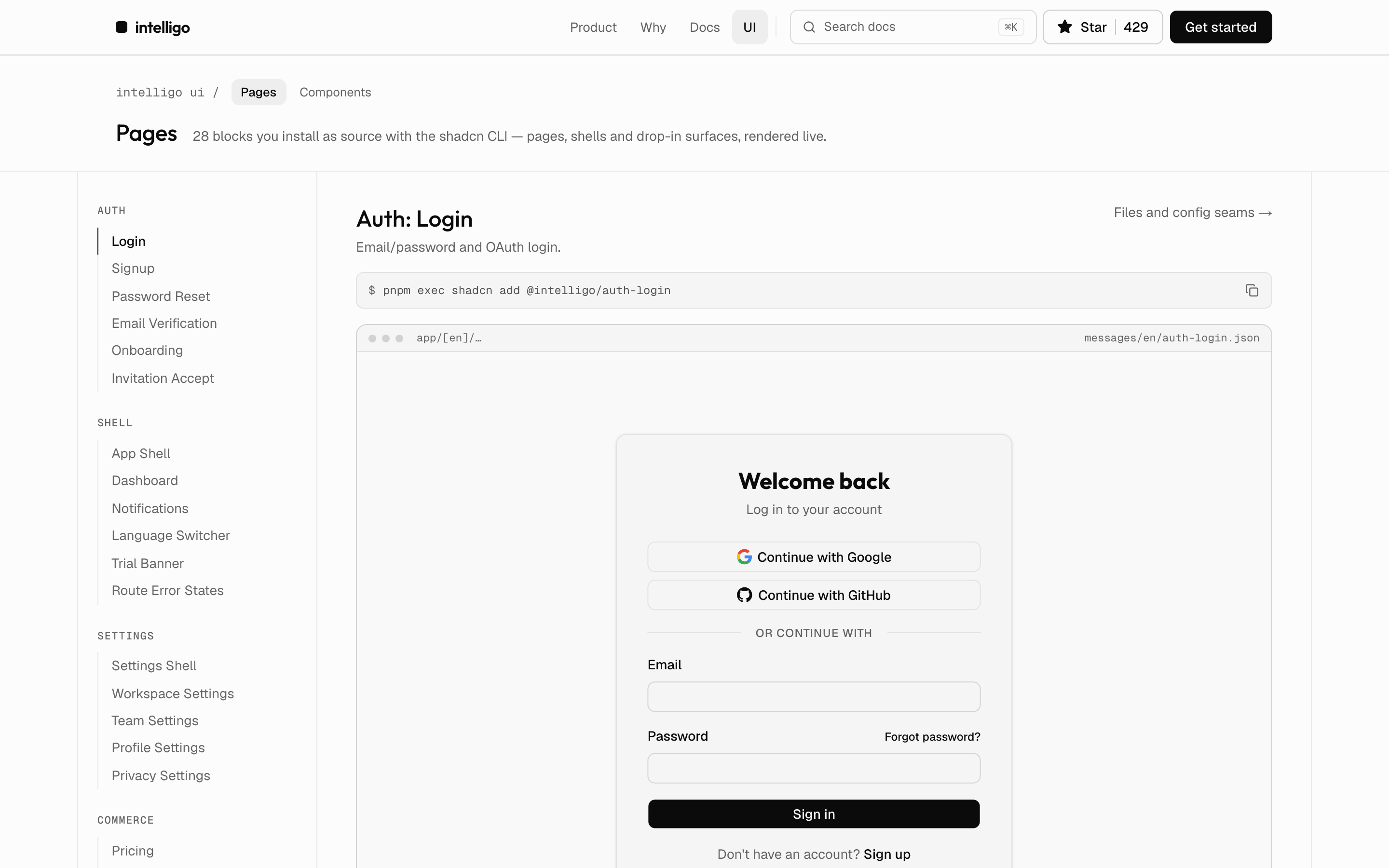Open the Docs nav item
Image resolution: width=1389 pixels, height=868 pixels.
click(704, 27)
